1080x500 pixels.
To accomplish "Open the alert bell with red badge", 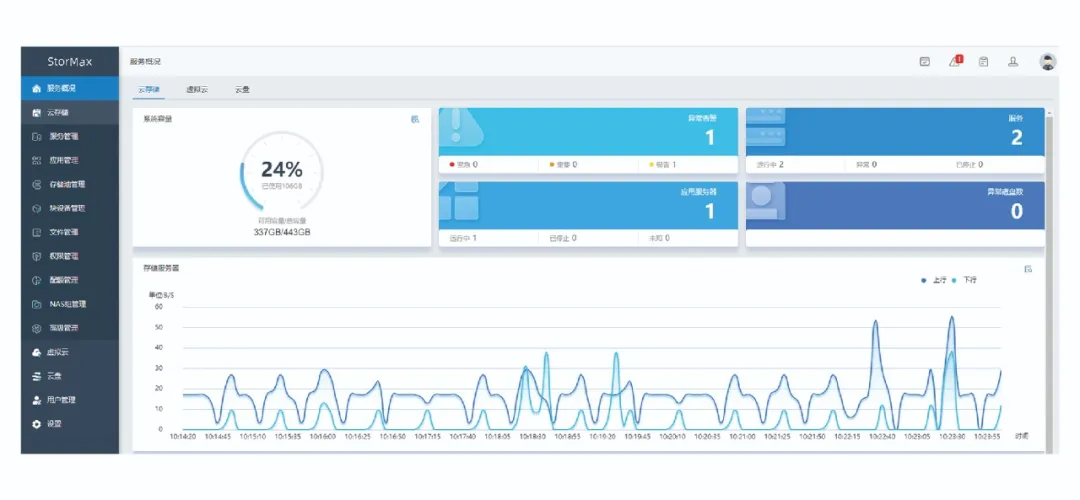I will click(955, 61).
